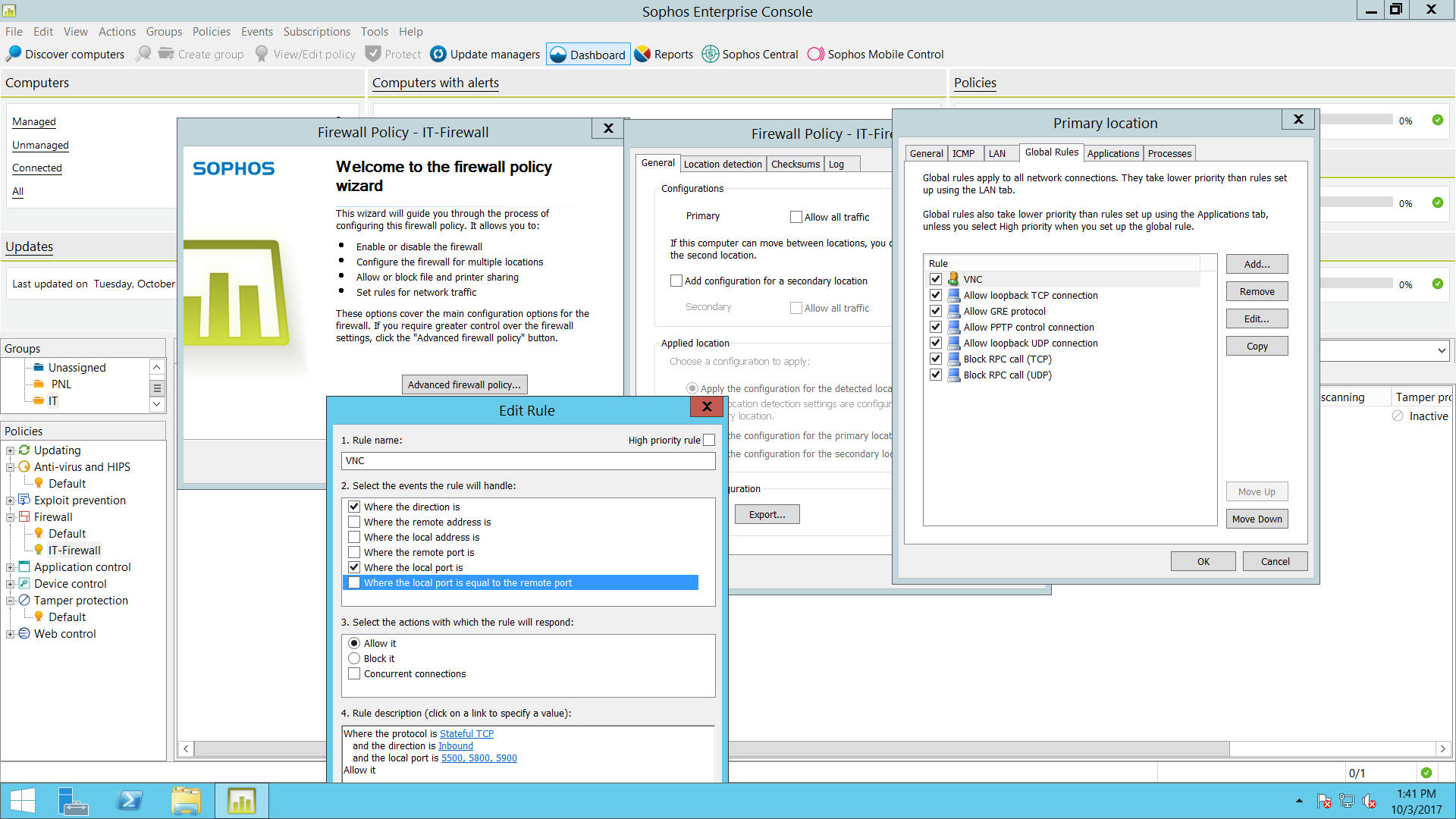Enable the Concurrent connections checkbox

pos(354,673)
